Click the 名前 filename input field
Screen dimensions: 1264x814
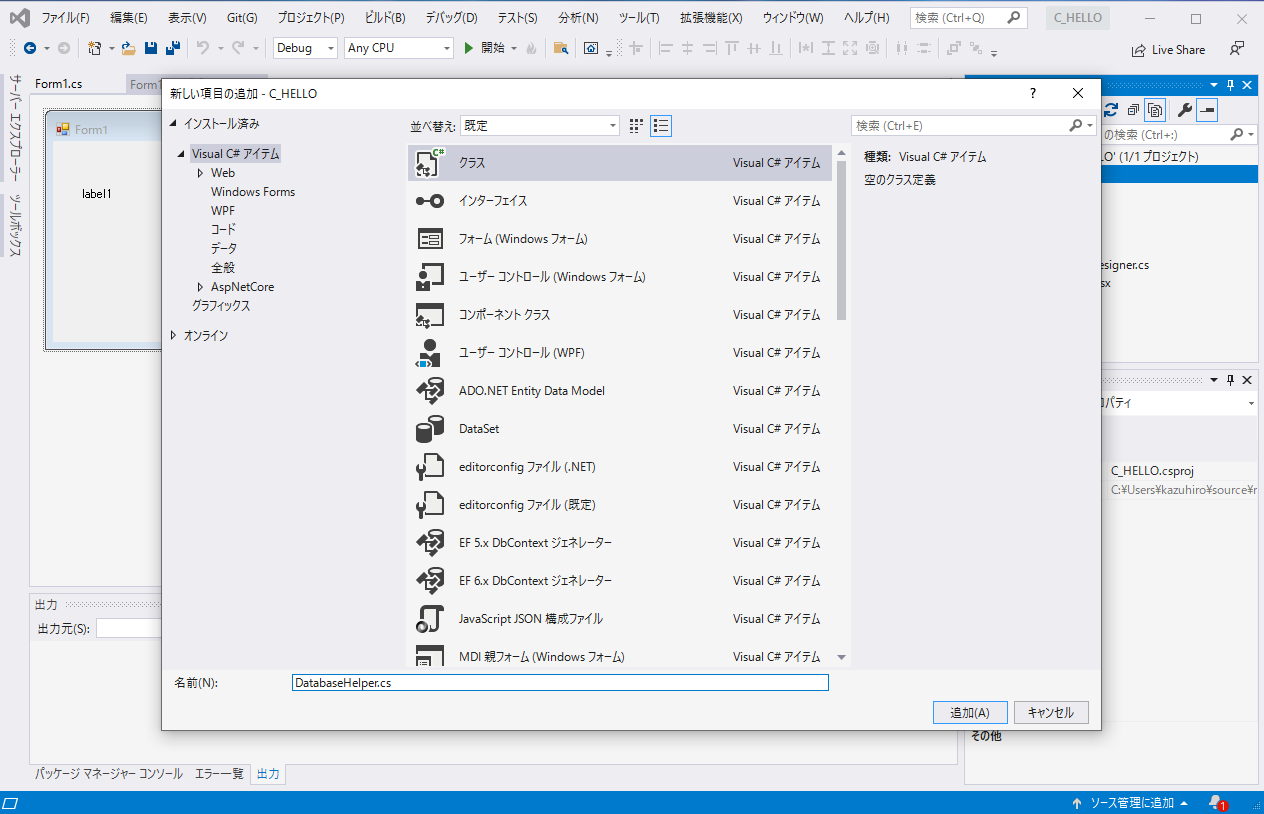click(x=560, y=683)
